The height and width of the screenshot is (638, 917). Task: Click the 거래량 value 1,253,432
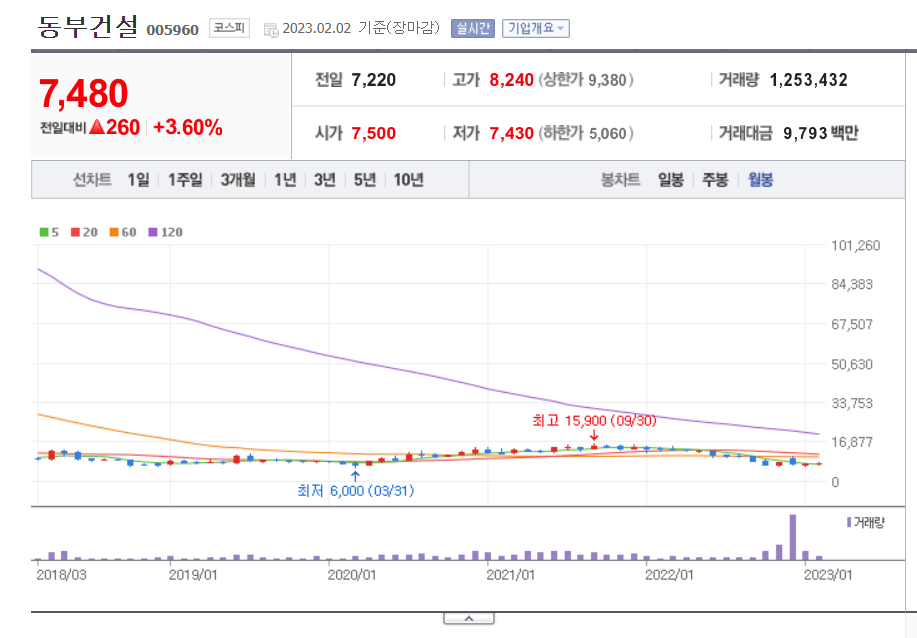(808, 80)
